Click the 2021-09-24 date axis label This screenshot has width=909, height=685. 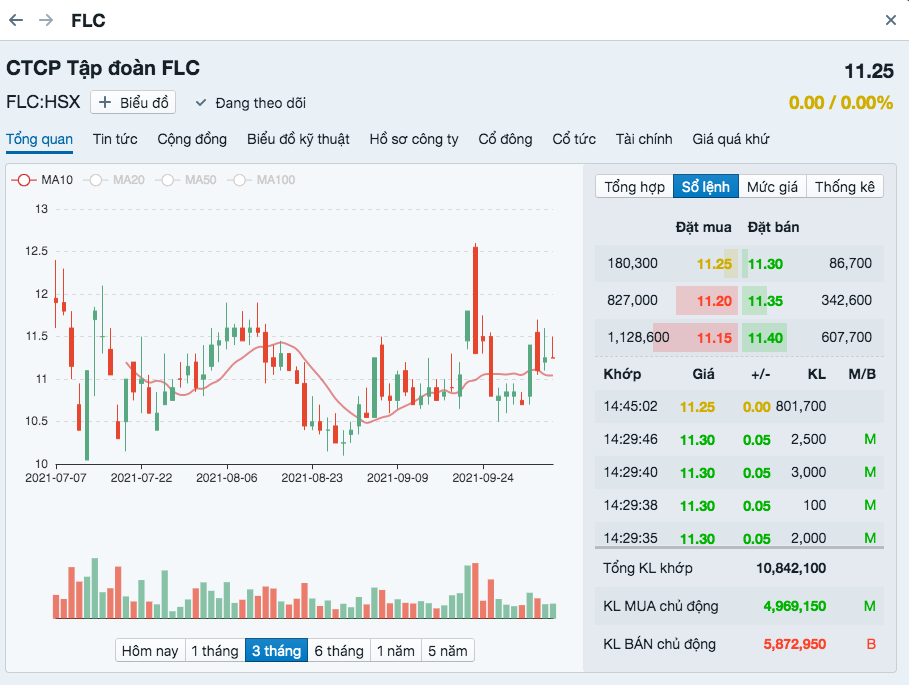(483, 478)
